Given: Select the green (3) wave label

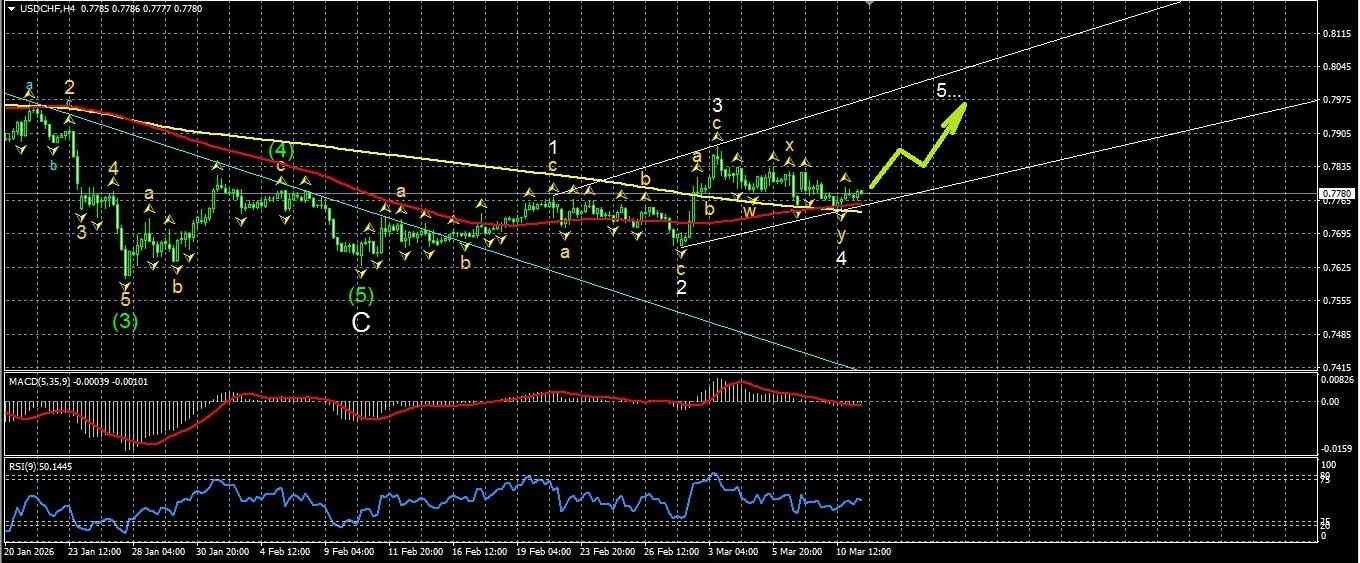Looking at the screenshot, I should 125,321.
